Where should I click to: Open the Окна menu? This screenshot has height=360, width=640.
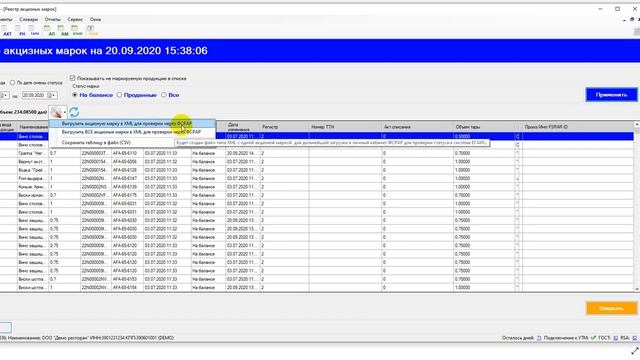[96, 19]
